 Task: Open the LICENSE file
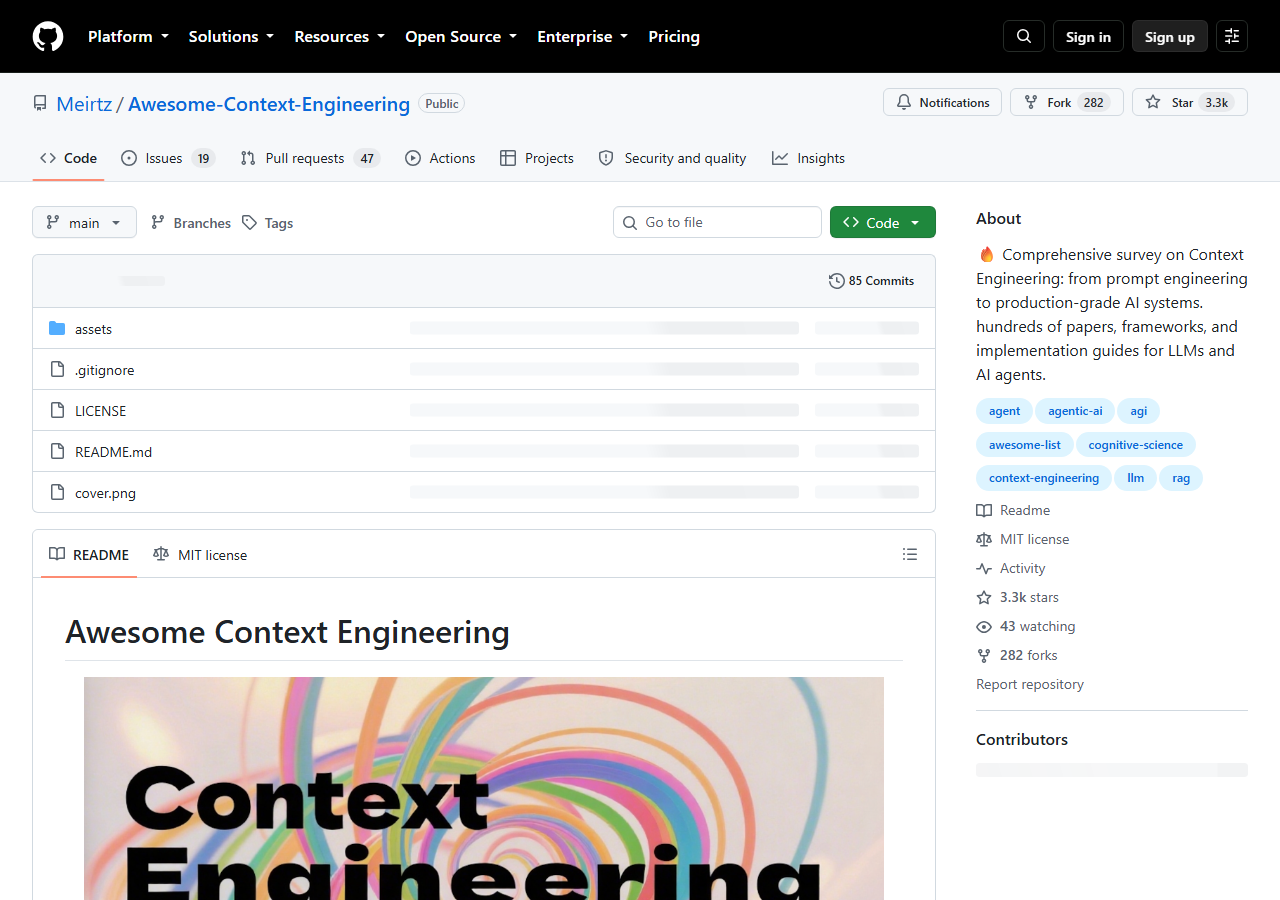(100, 411)
